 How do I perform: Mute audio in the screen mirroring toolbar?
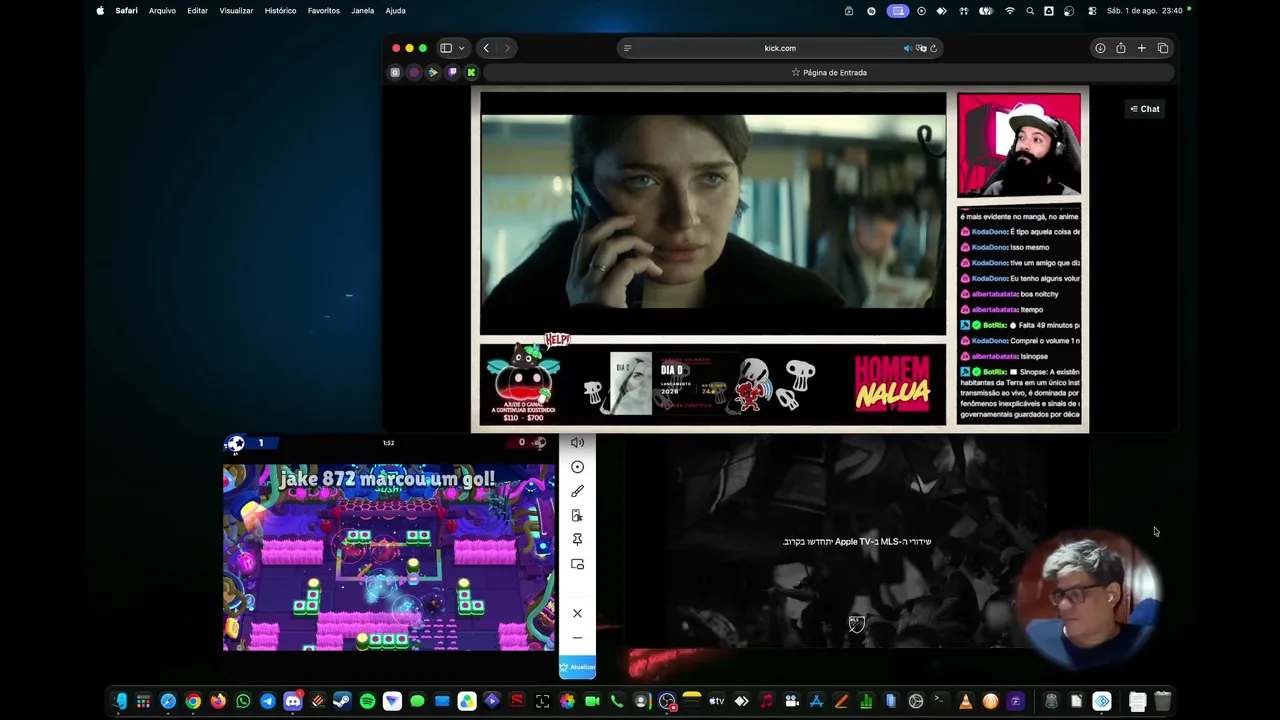click(577, 442)
